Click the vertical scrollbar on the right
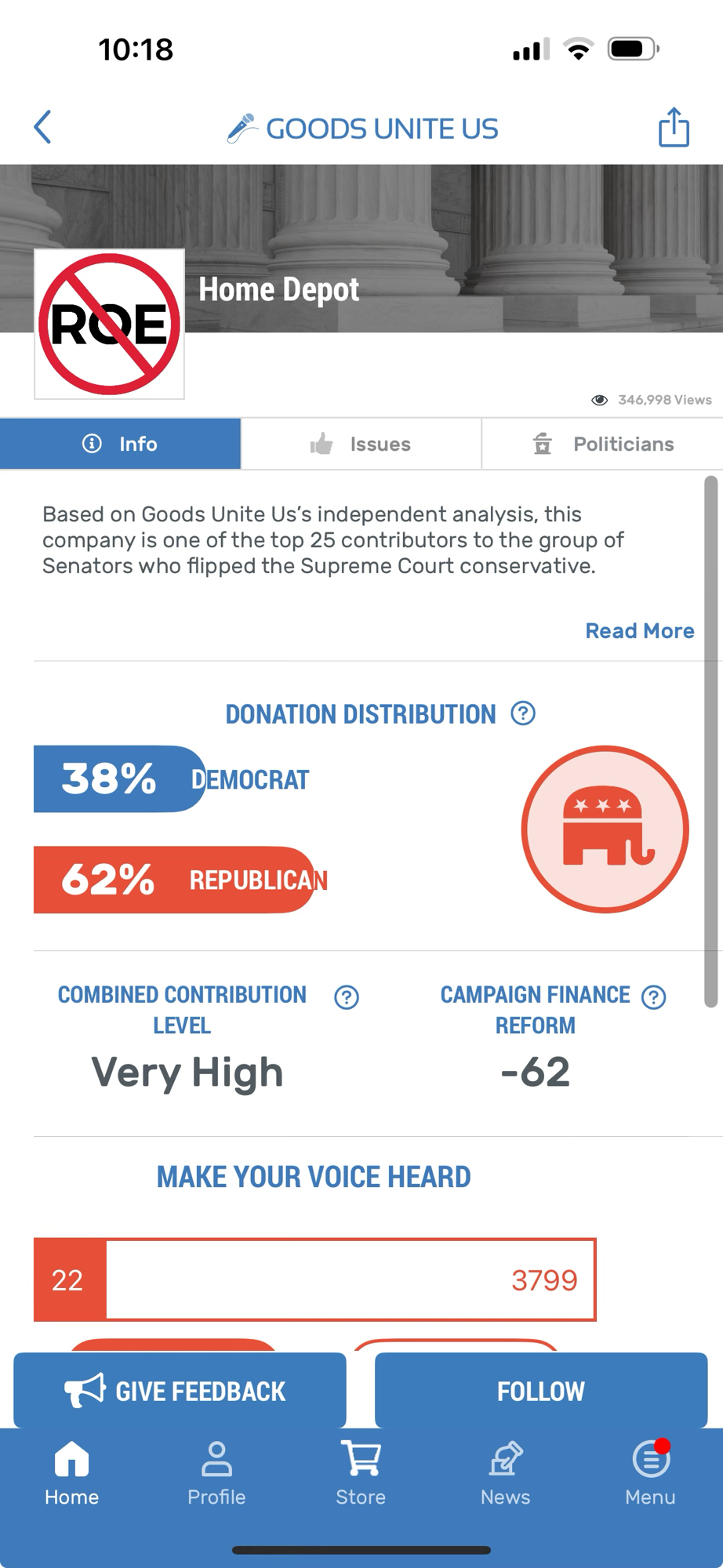The height and width of the screenshot is (1568, 723). pyautogui.click(x=710, y=741)
